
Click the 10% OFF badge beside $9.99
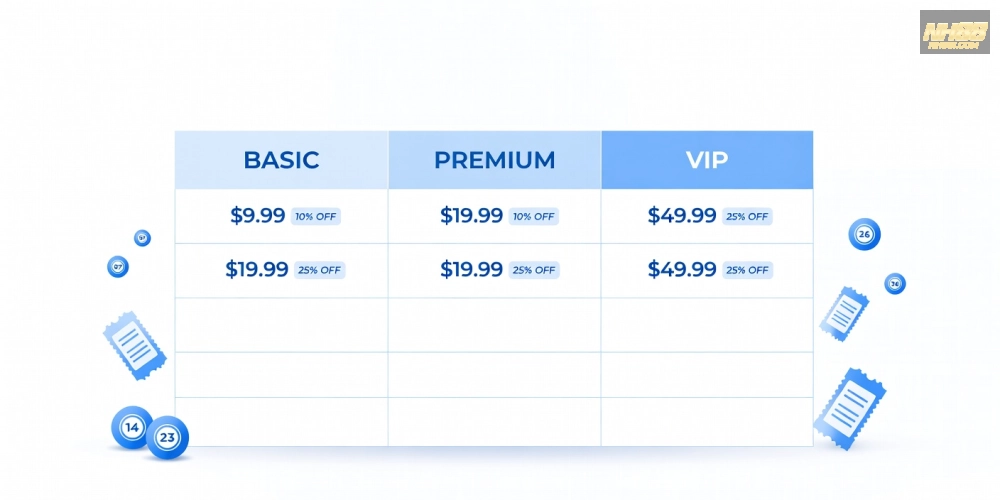pyautogui.click(x=316, y=217)
